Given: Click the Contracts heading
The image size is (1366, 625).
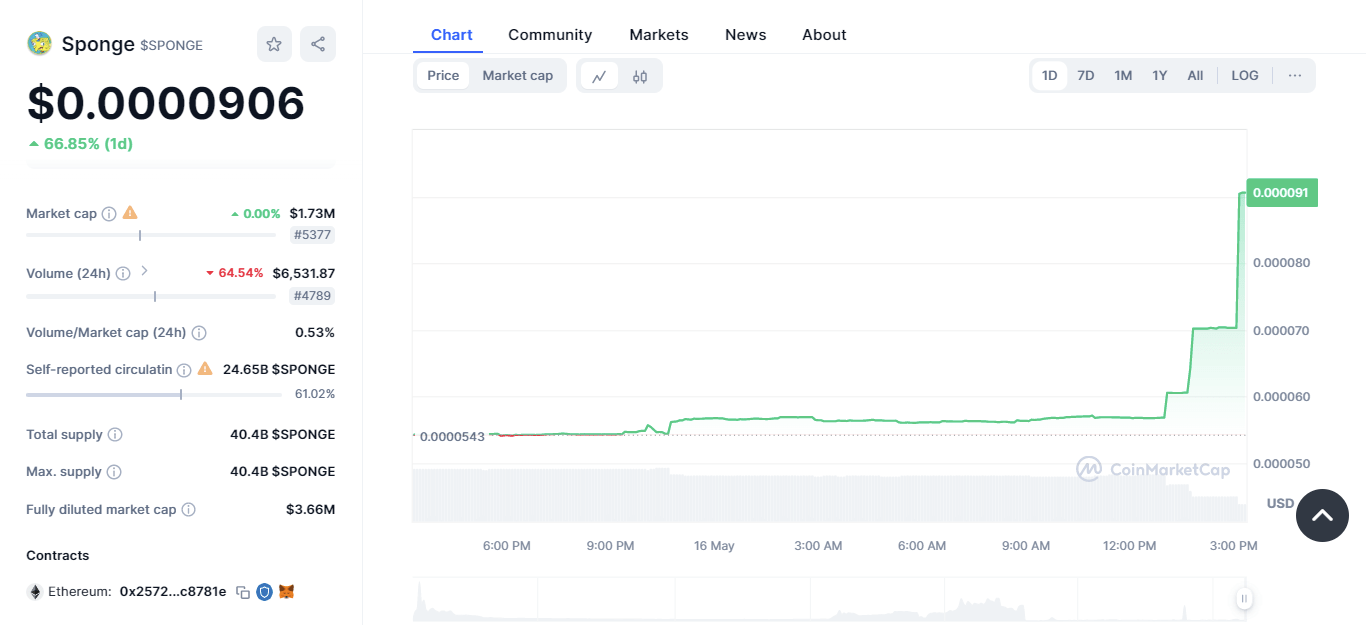Looking at the screenshot, I should 58,556.
